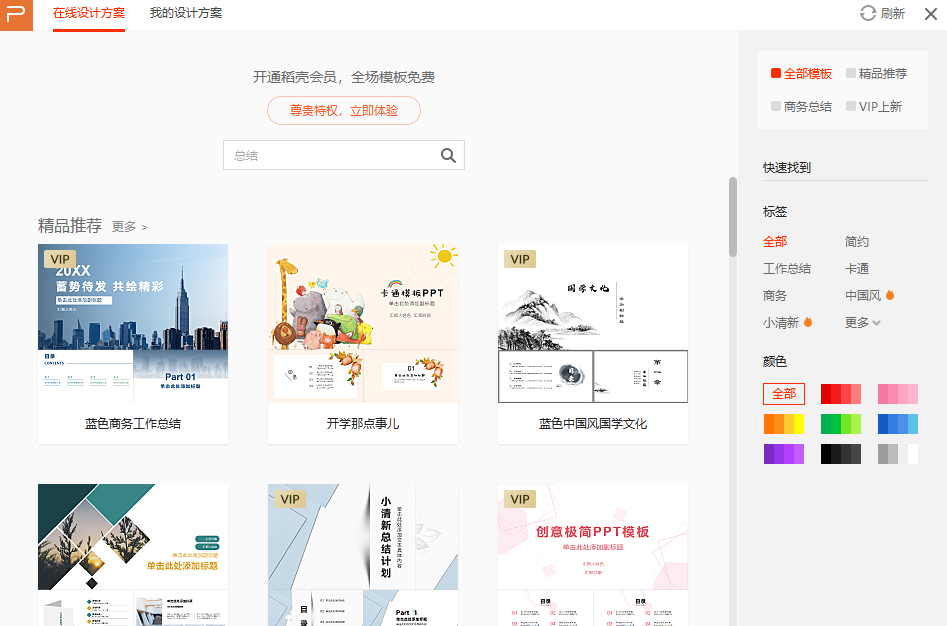Click VIP badge on 蓝色商务工作总结 template
The image size is (947, 626).
[x=60, y=259]
